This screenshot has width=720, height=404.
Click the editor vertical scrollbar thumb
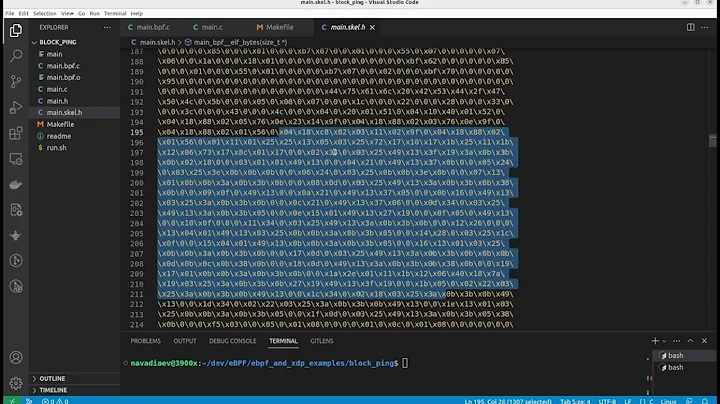(x=712, y=140)
